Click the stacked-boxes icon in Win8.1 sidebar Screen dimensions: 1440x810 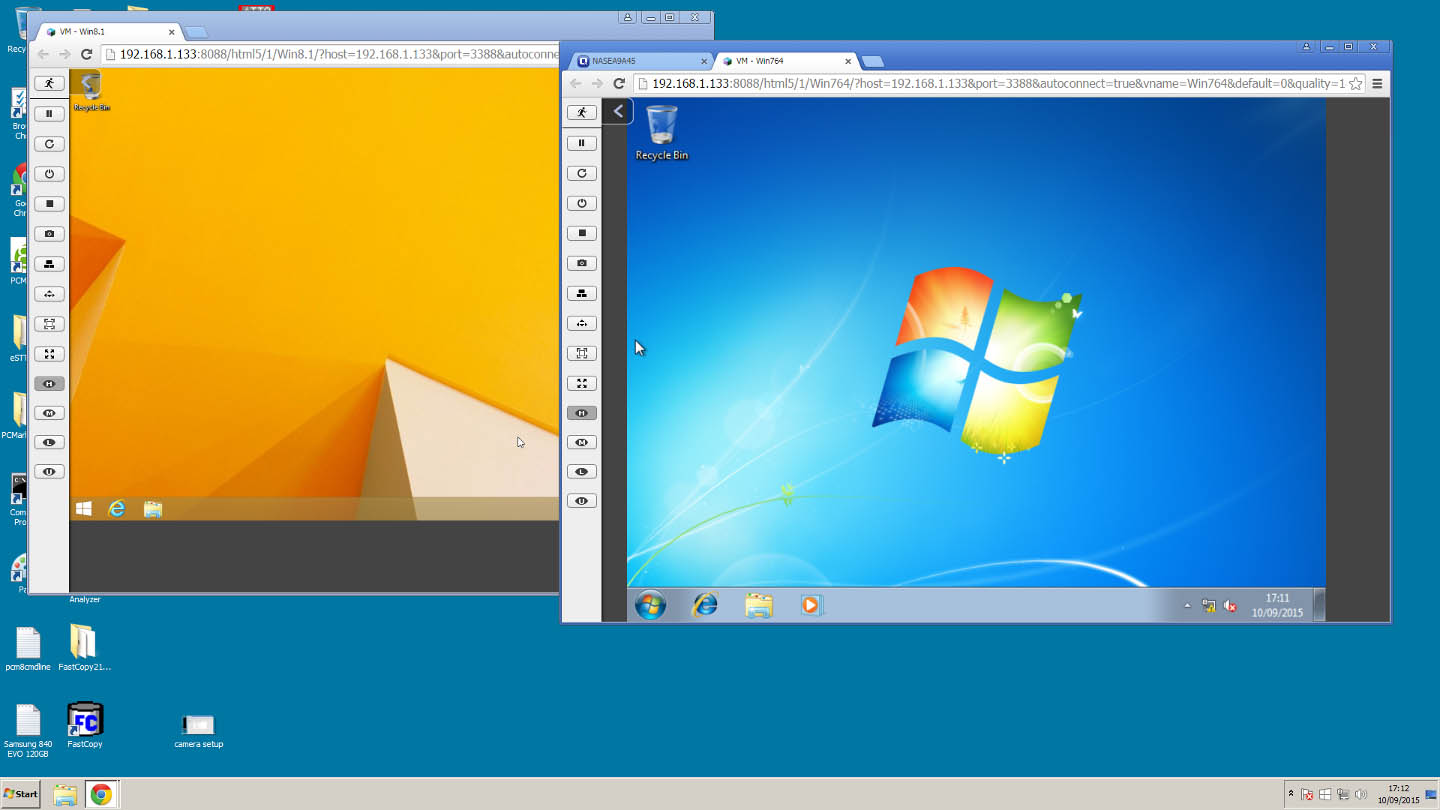point(49,264)
